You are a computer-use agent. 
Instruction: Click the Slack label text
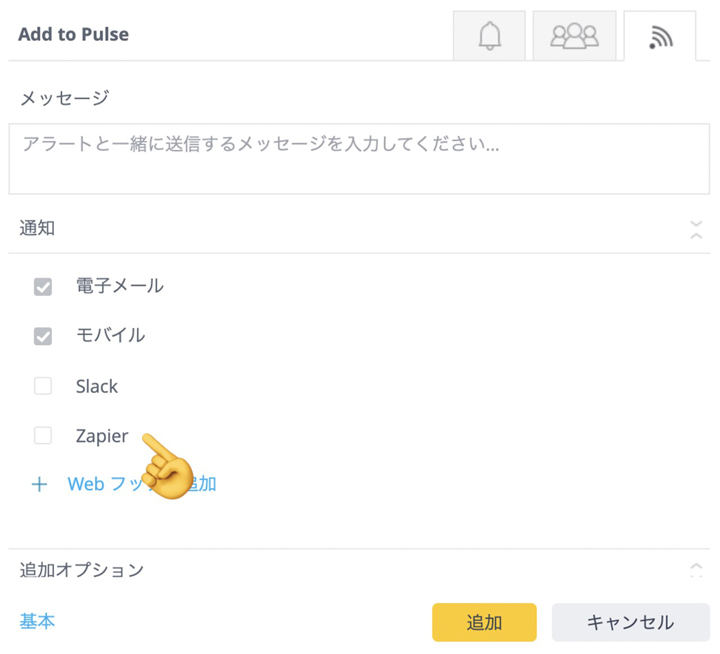pyautogui.click(x=97, y=386)
